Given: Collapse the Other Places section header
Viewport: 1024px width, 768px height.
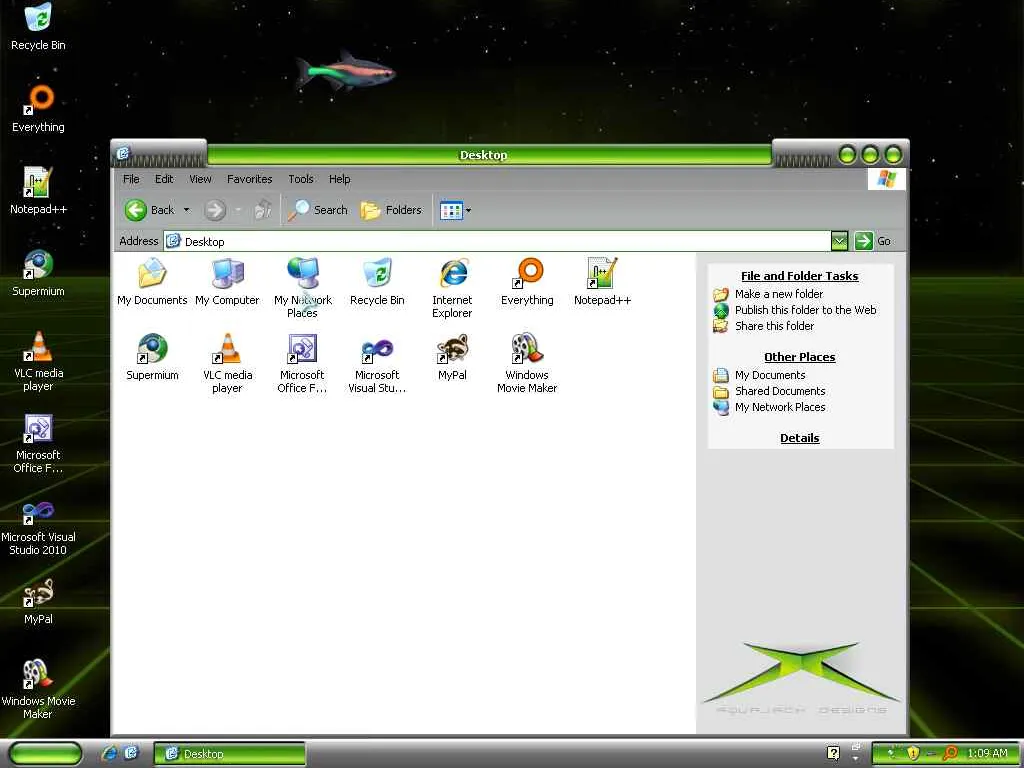Looking at the screenshot, I should point(799,357).
